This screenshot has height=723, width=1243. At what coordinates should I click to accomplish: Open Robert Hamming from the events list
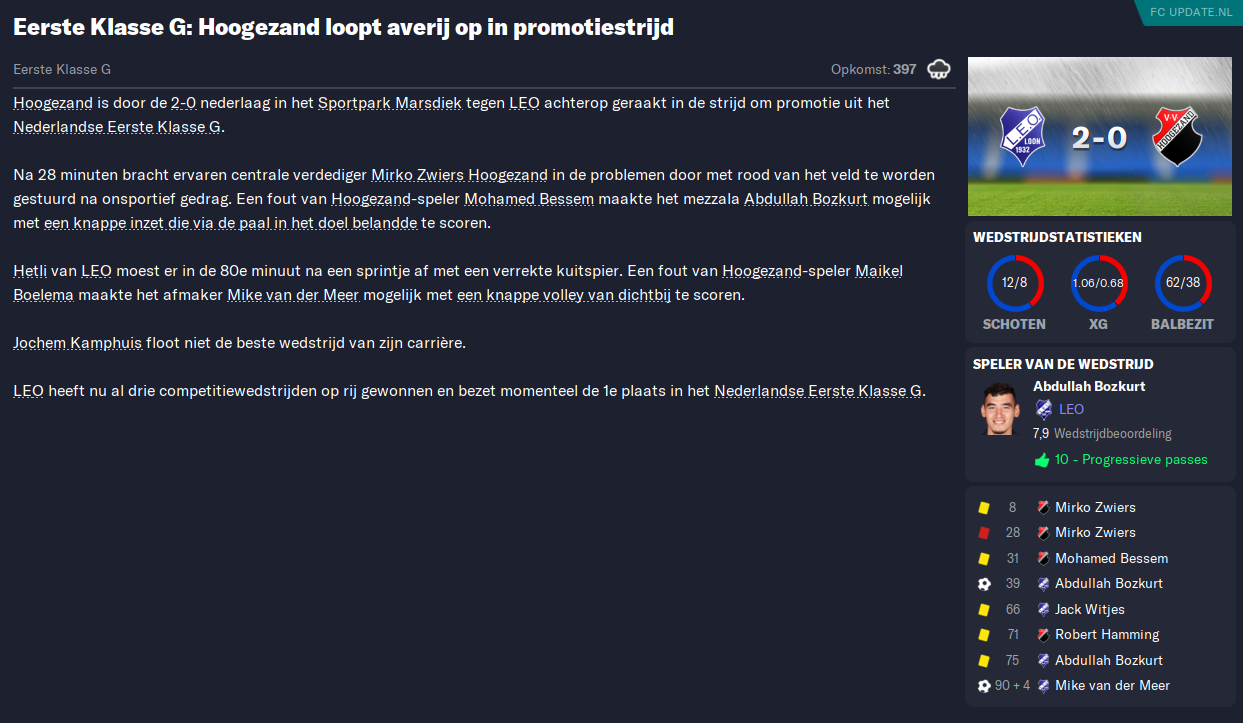[1107, 635]
